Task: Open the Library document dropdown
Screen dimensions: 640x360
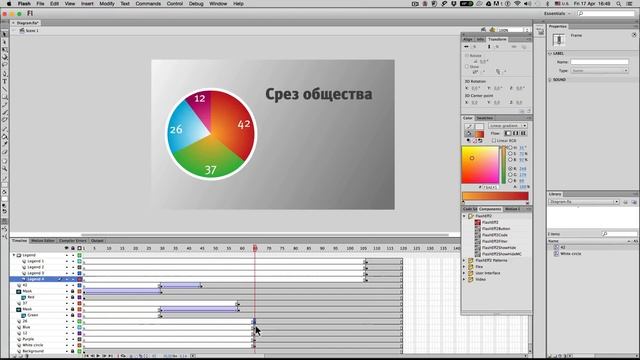Action: tap(584, 202)
